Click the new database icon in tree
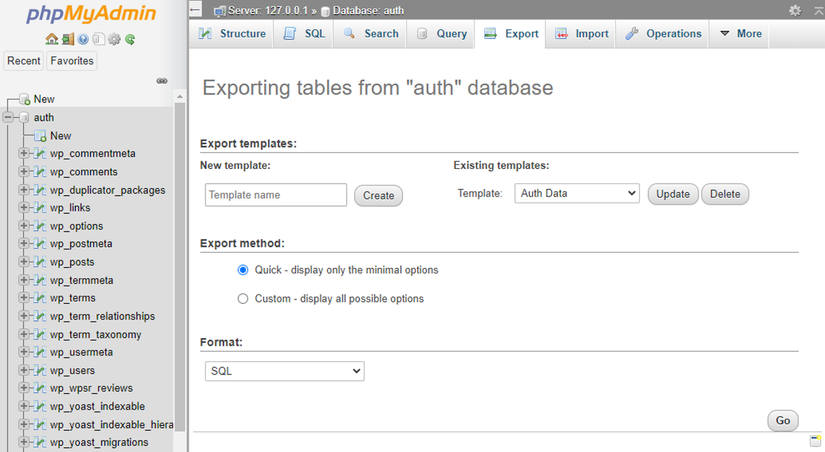Screen dimensions: 825x452 [25, 99]
